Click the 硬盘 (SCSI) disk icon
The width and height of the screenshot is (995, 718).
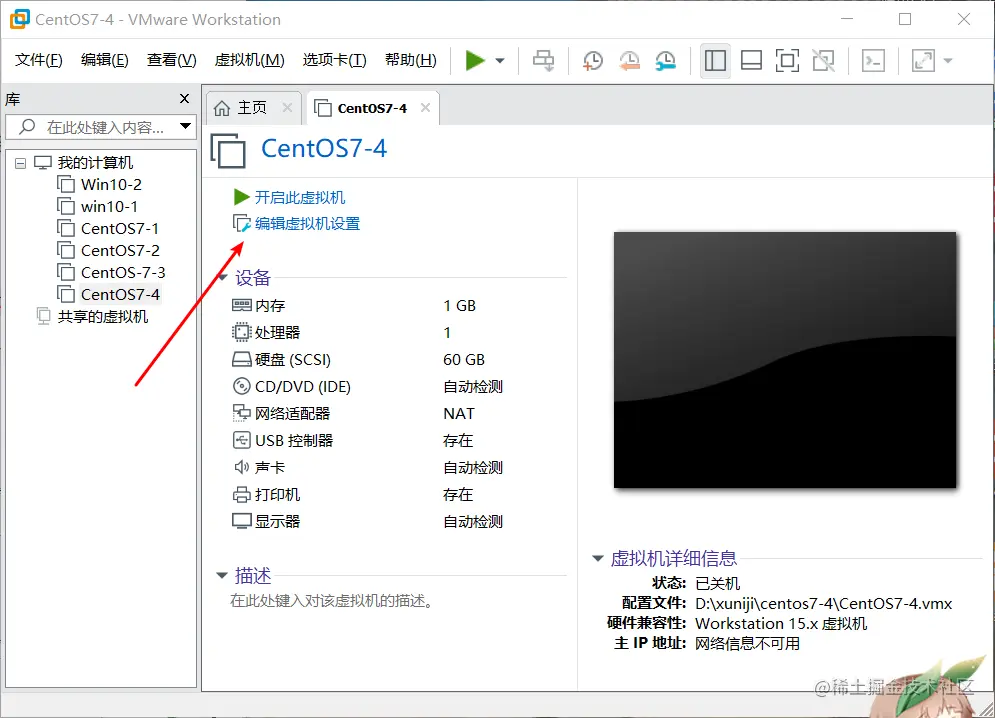(242, 360)
